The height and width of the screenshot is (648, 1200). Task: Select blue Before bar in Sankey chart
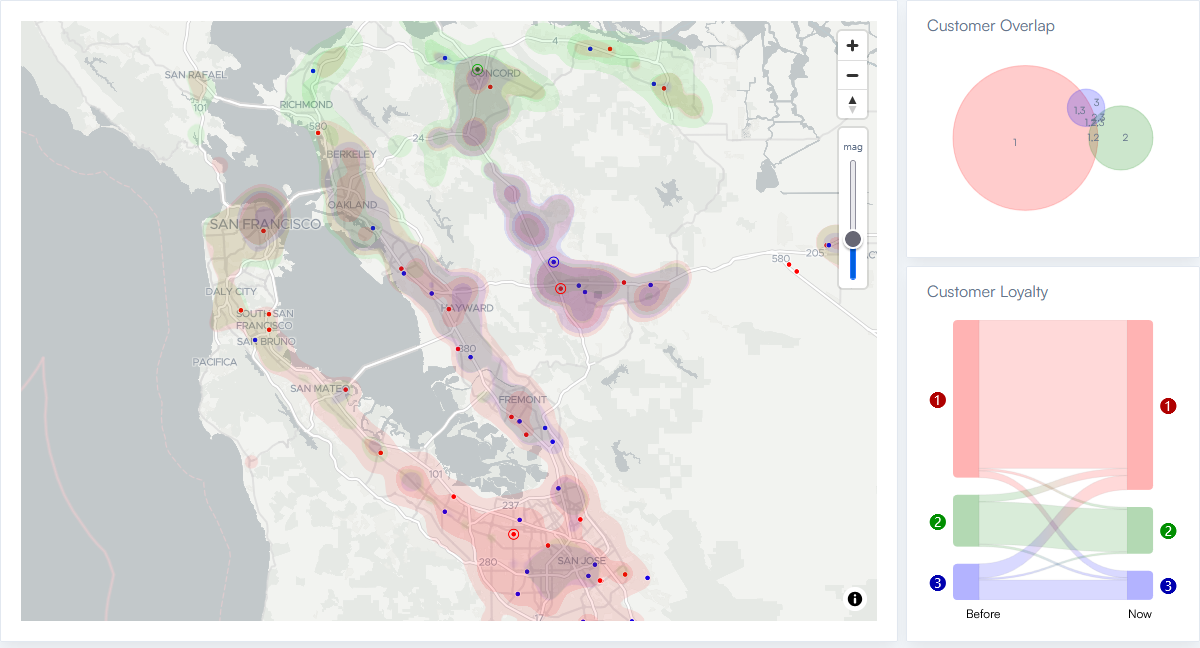coord(966,582)
